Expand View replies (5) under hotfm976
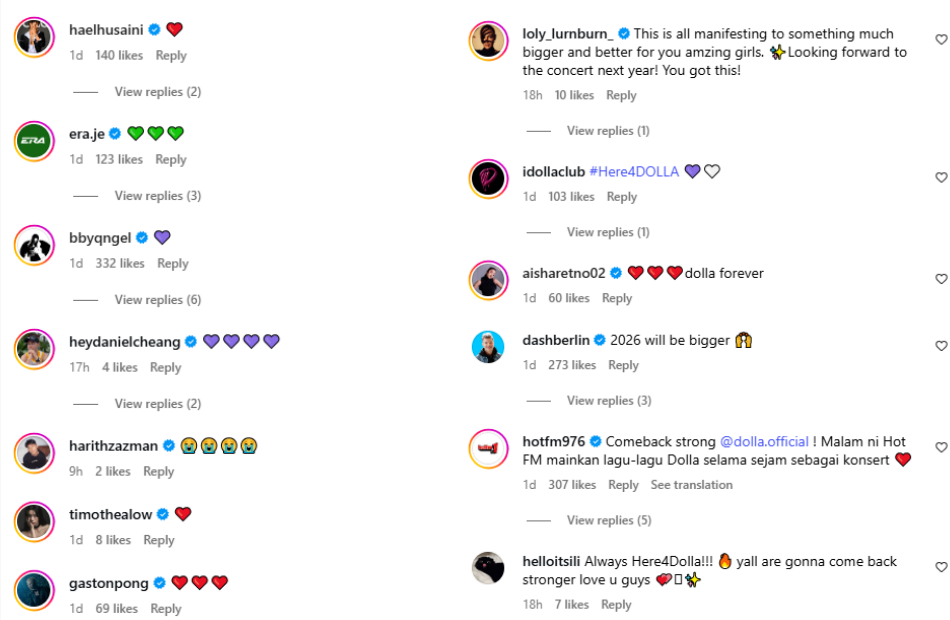 (609, 520)
